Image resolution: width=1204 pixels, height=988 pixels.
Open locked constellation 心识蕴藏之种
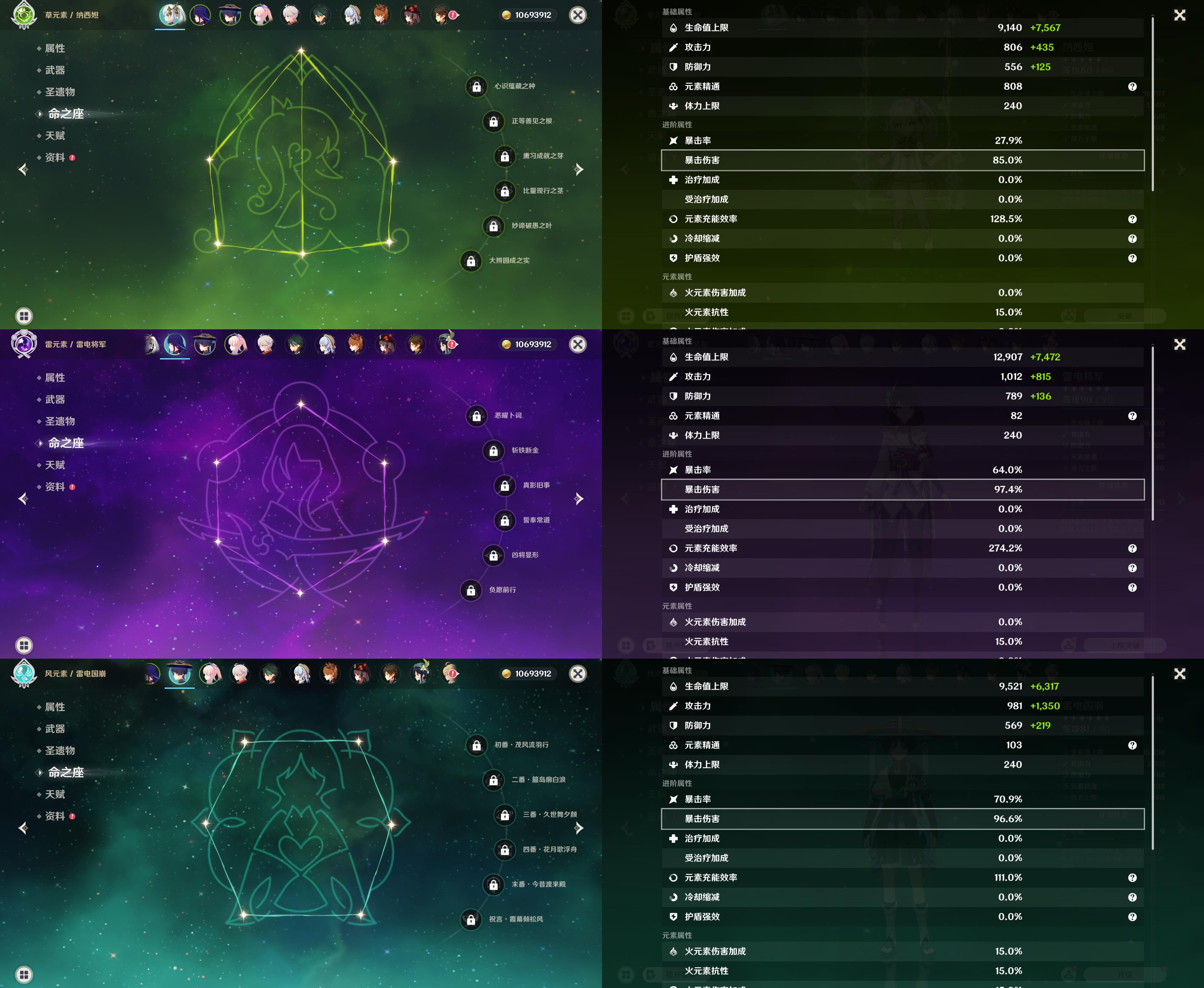[477, 87]
